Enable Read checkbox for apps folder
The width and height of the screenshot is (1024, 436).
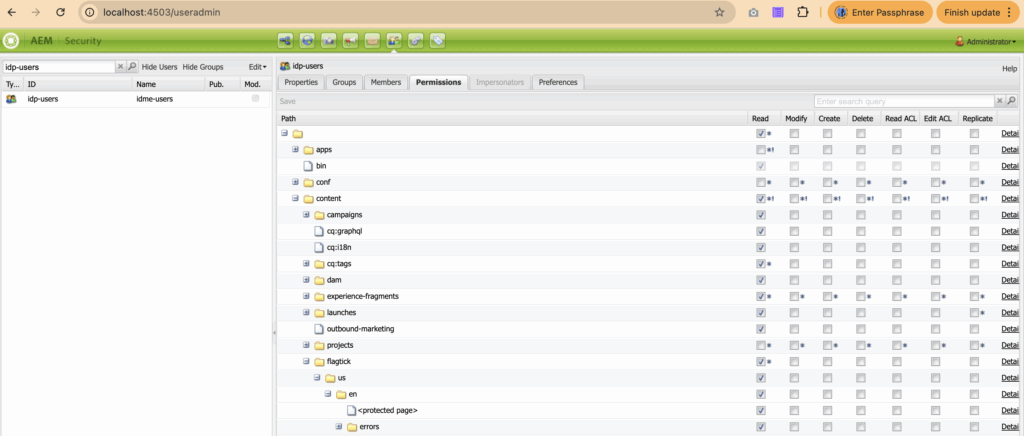click(761, 150)
